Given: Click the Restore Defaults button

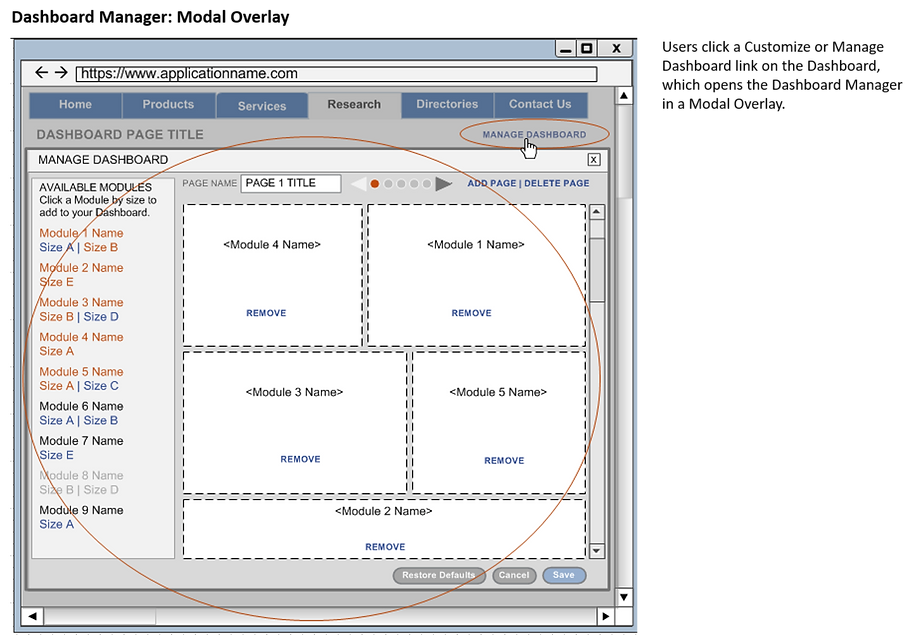Looking at the screenshot, I should point(439,575).
